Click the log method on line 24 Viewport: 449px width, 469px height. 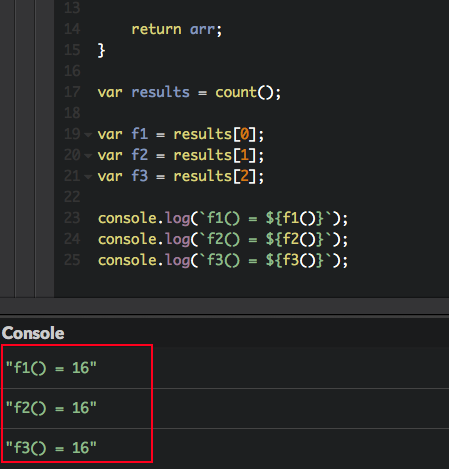click(178, 240)
